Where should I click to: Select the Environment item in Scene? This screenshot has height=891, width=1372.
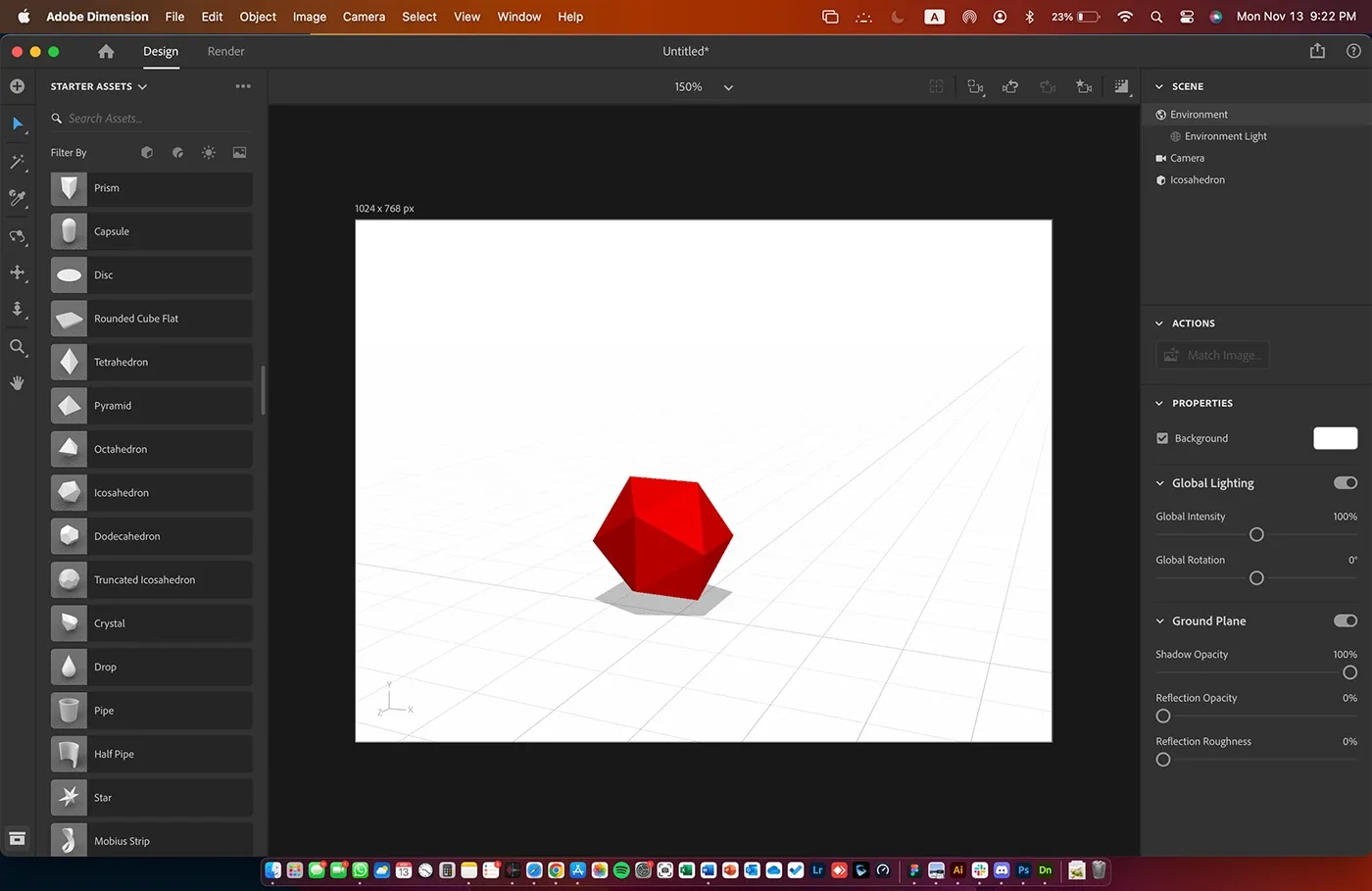[x=1256, y=115]
